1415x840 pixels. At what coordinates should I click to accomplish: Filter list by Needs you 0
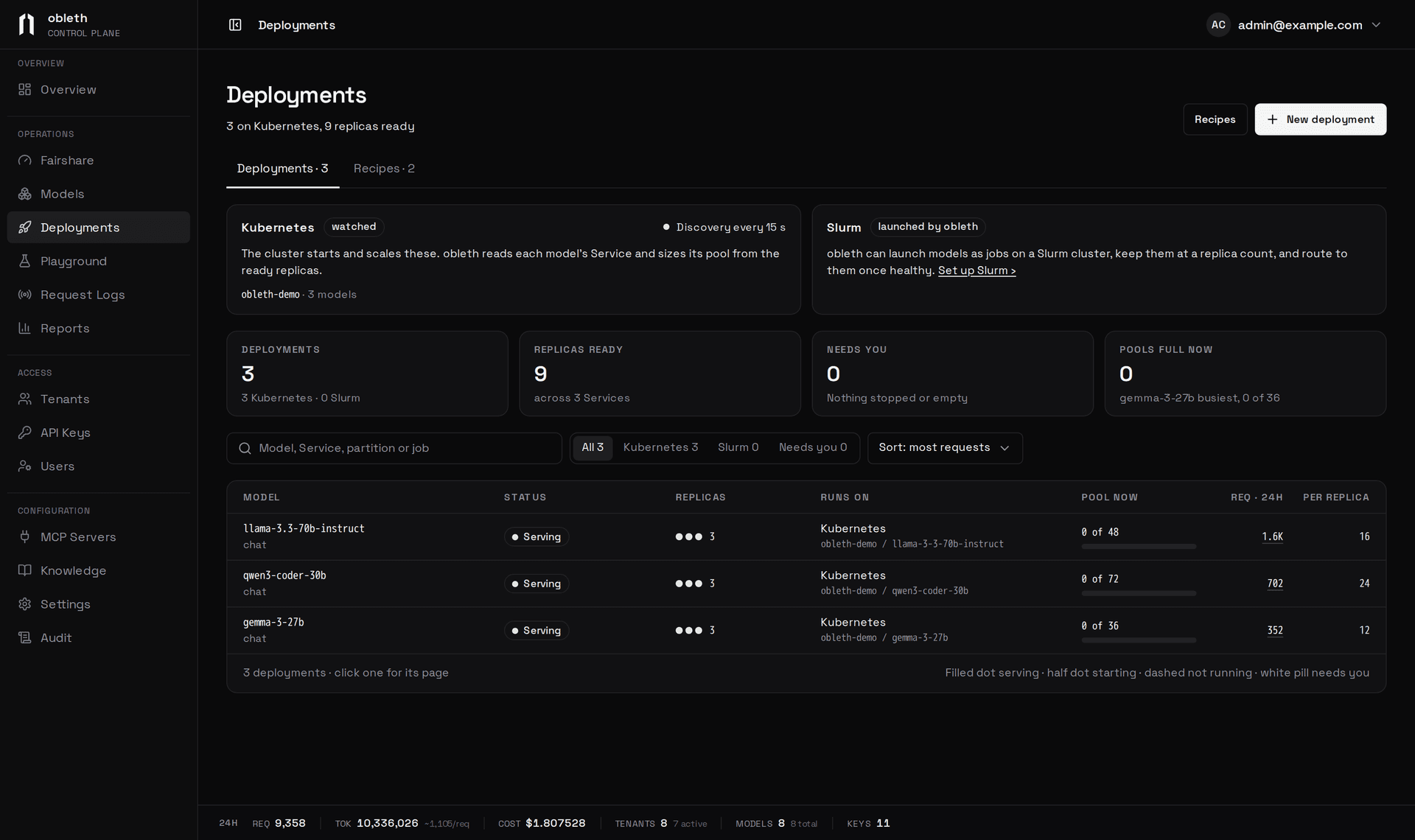tap(813, 448)
